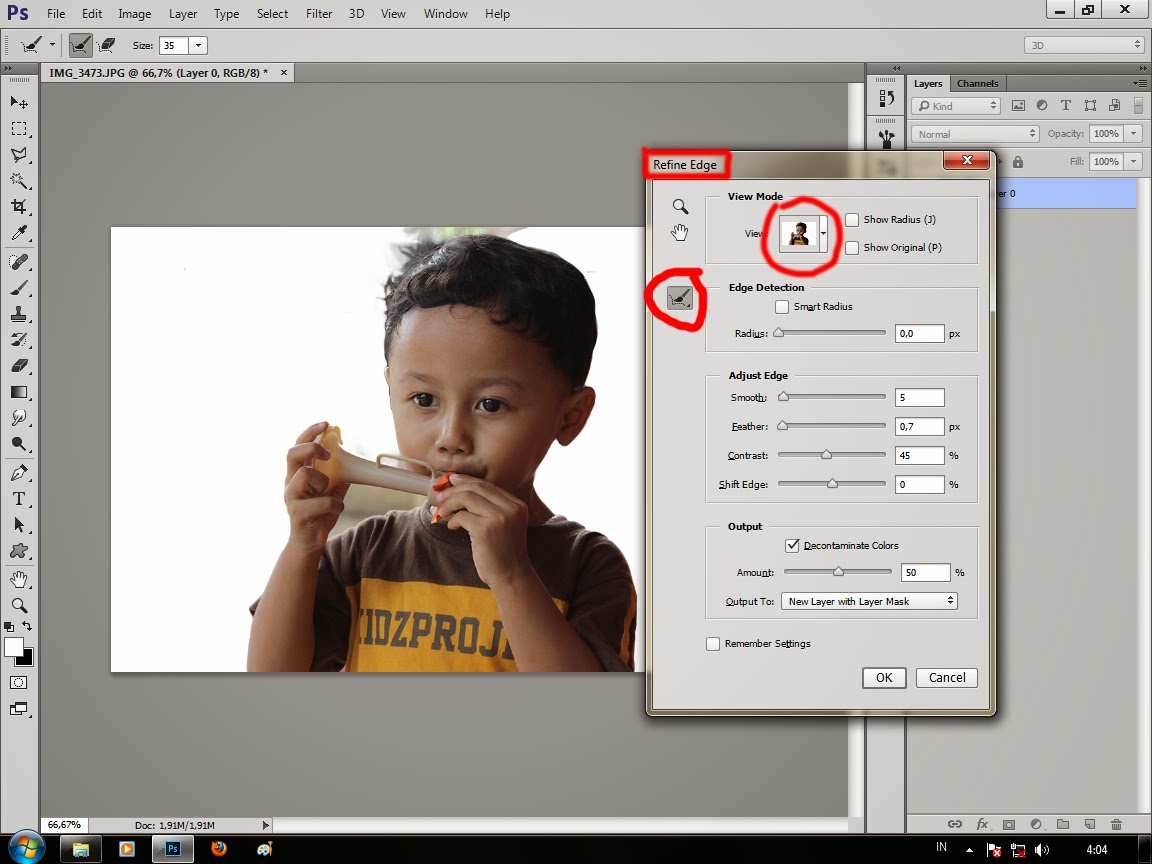1152x864 pixels.
Task: Enable Show Original (P) checkbox
Action: [852, 248]
